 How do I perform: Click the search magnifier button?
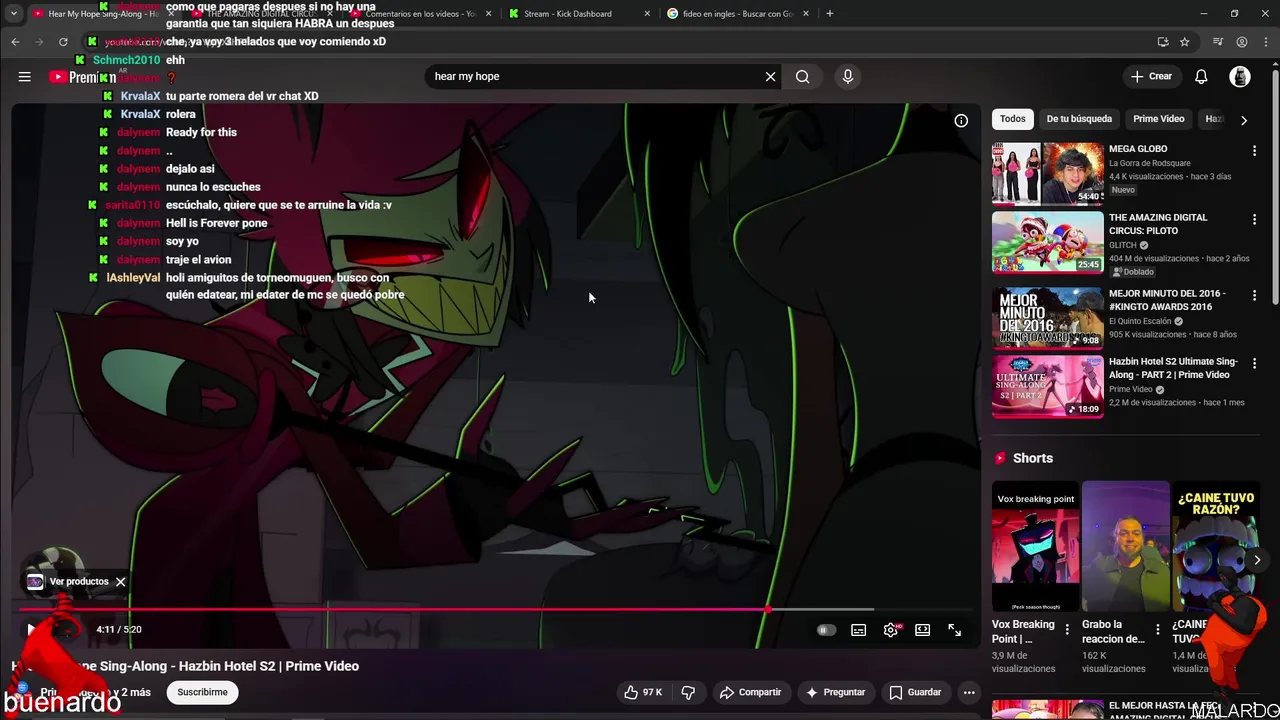point(803,77)
